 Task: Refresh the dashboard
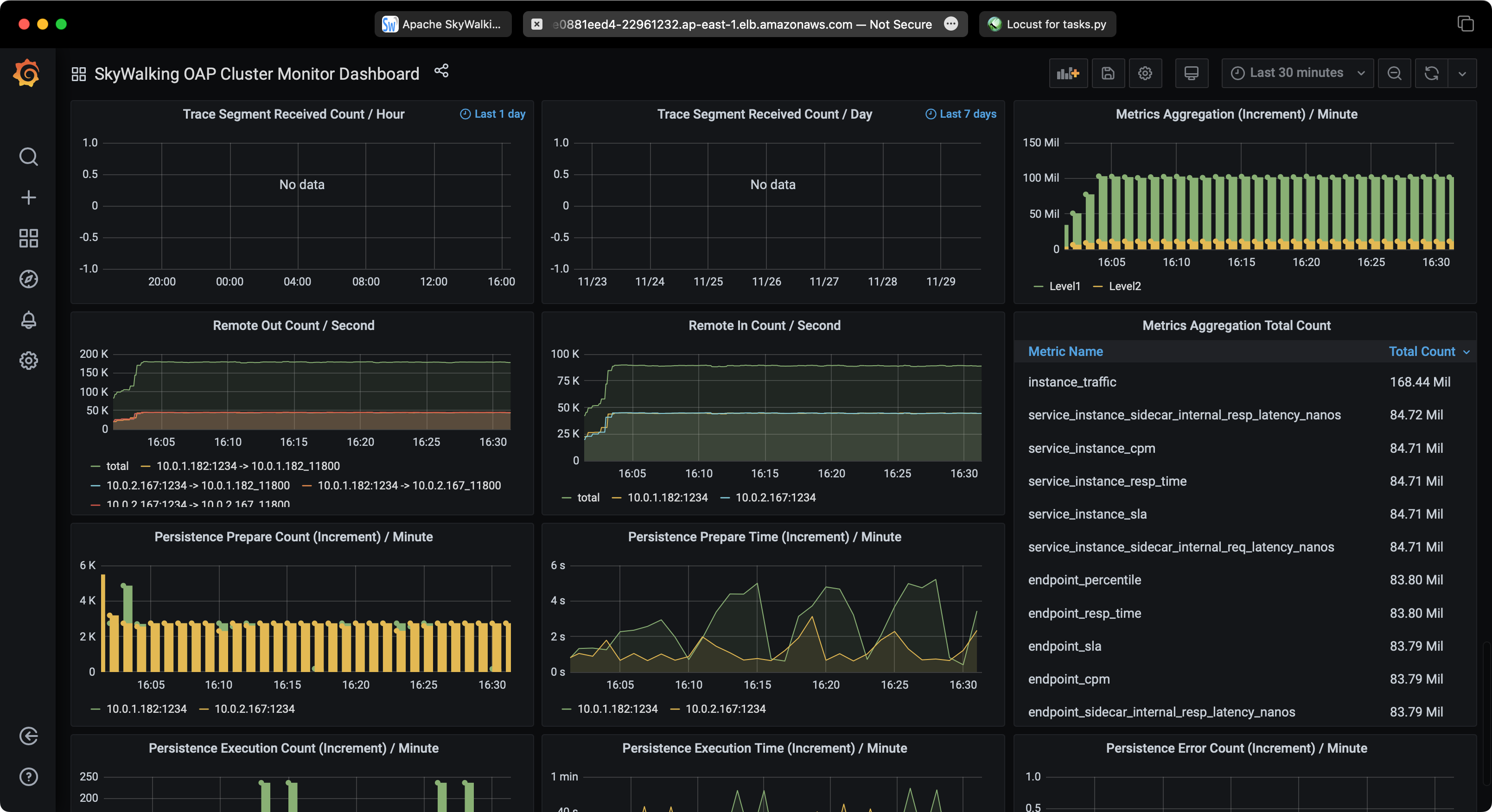pyautogui.click(x=1431, y=74)
